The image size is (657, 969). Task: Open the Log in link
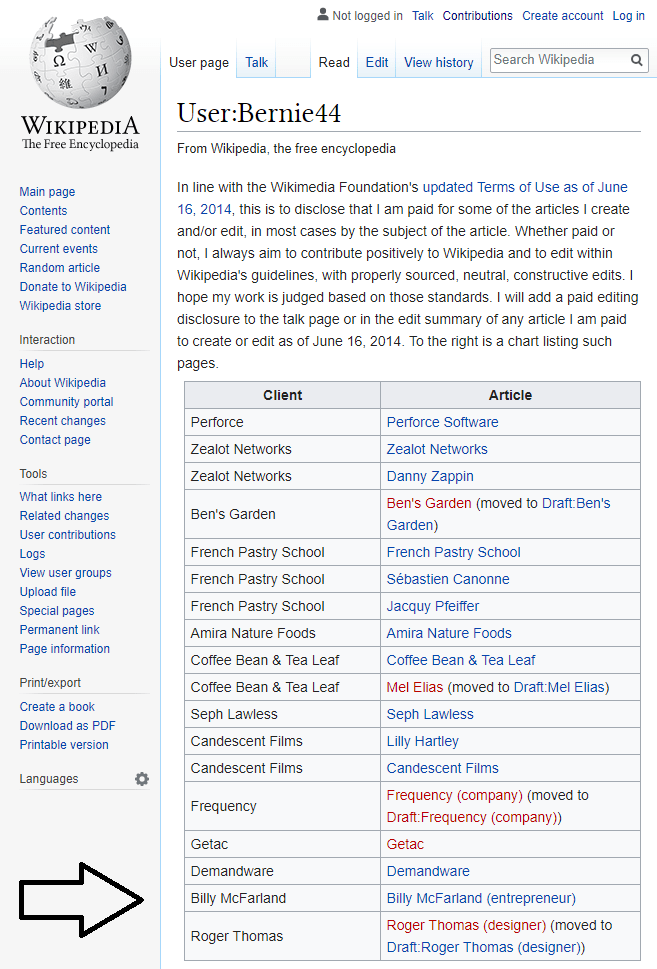pyautogui.click(x=628, y=16)
